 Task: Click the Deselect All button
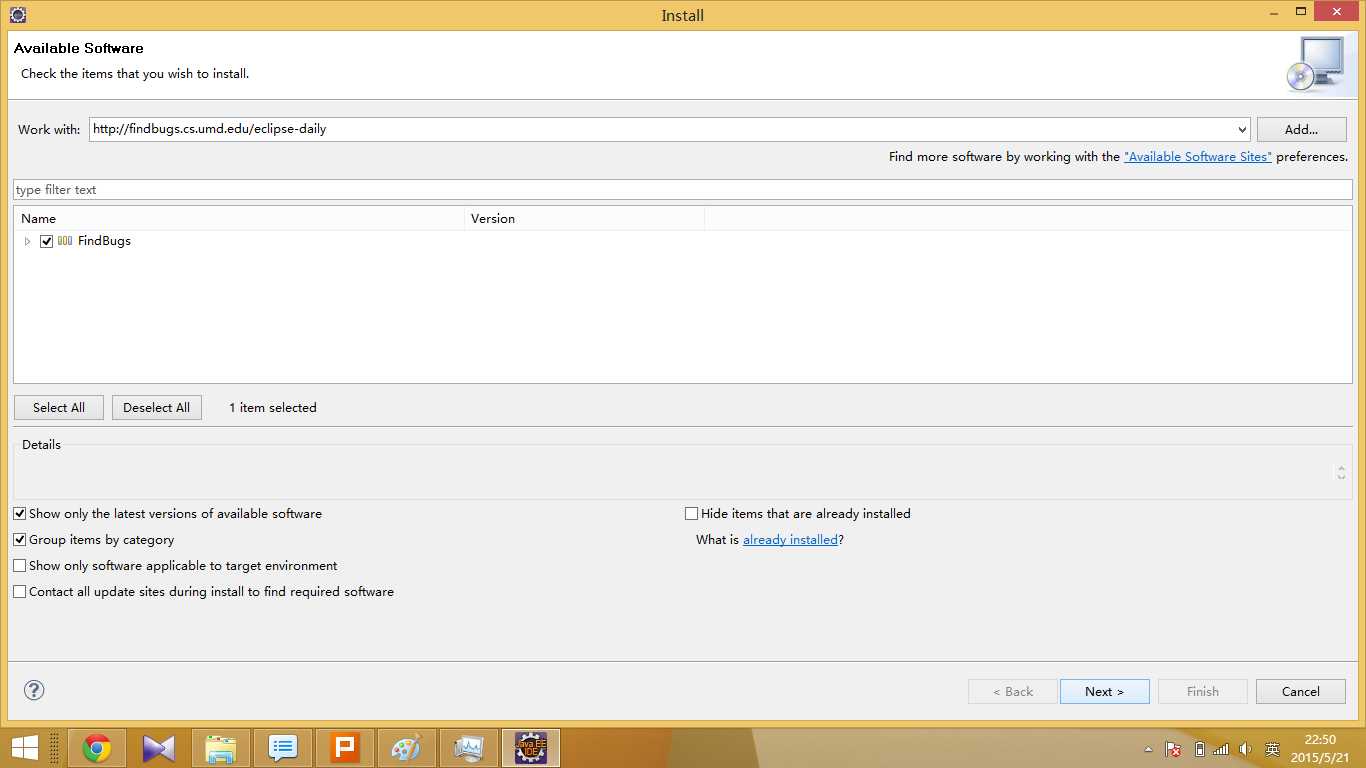pyautogui.click(x=157, y=408)
